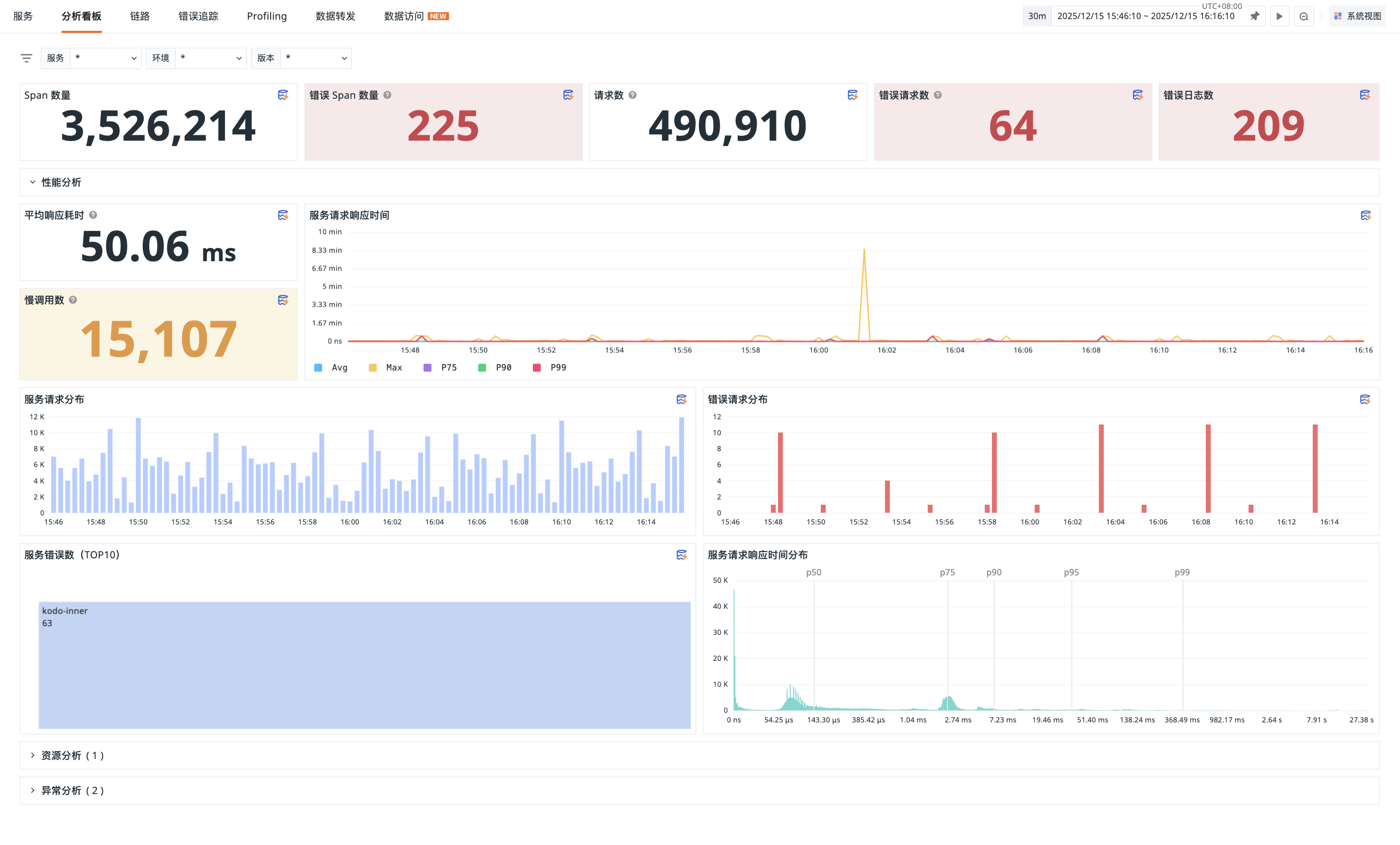Click the filter icon beside 服务 dropdown
Screen dimensions: 1400x845
(26, 58)
